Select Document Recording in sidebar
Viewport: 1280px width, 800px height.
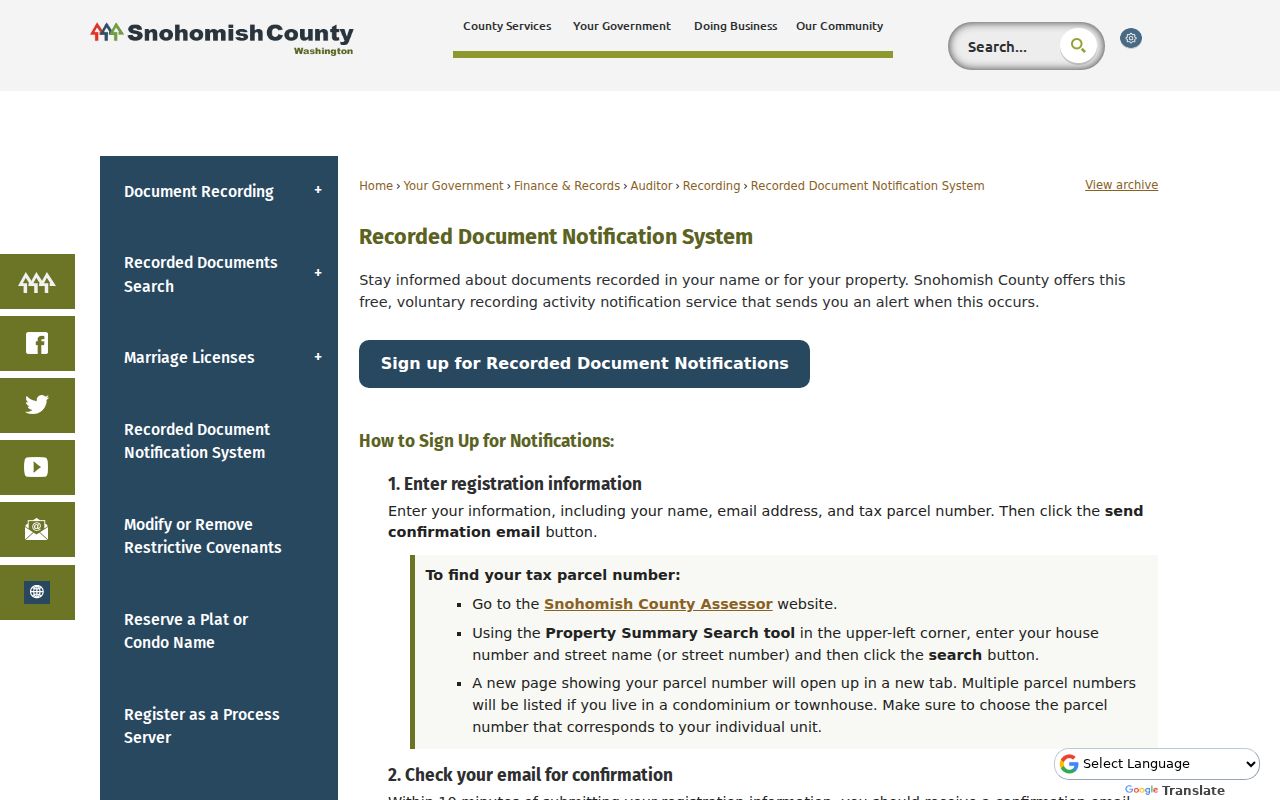(x=199, y=191)
